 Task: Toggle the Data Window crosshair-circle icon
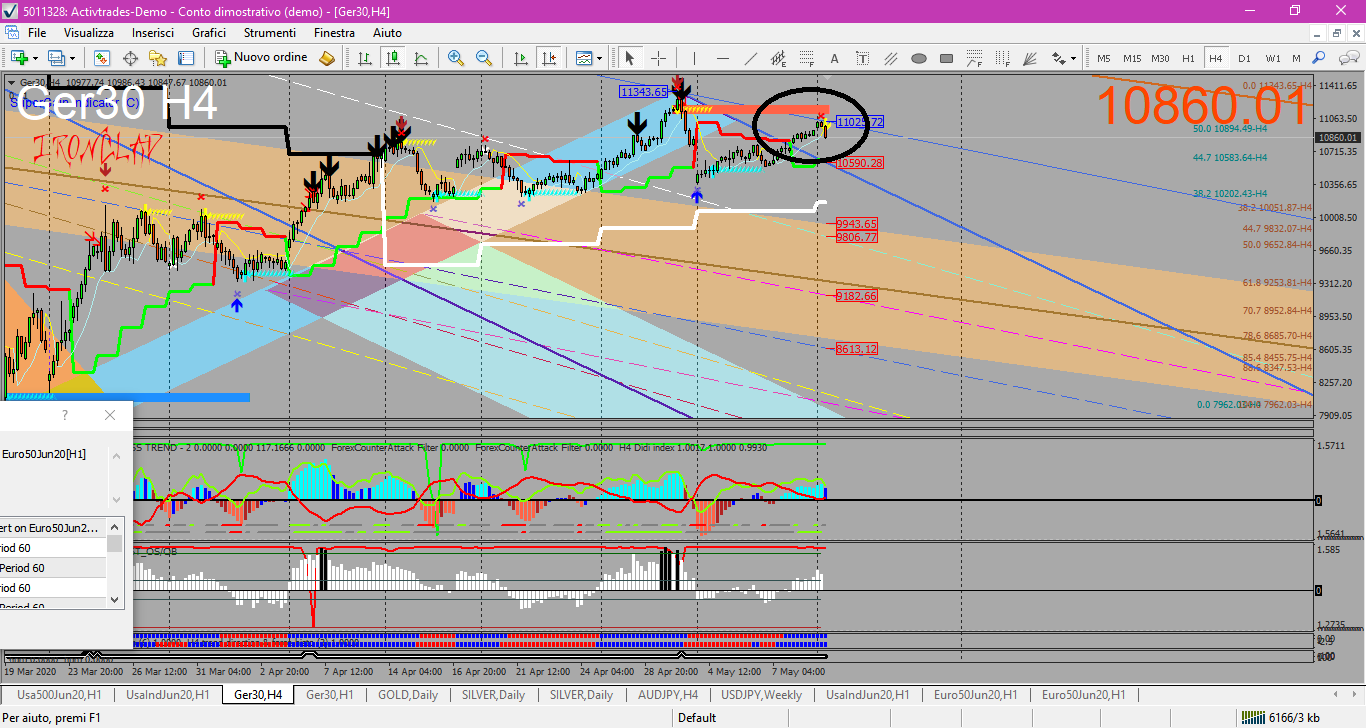(130, 58)
